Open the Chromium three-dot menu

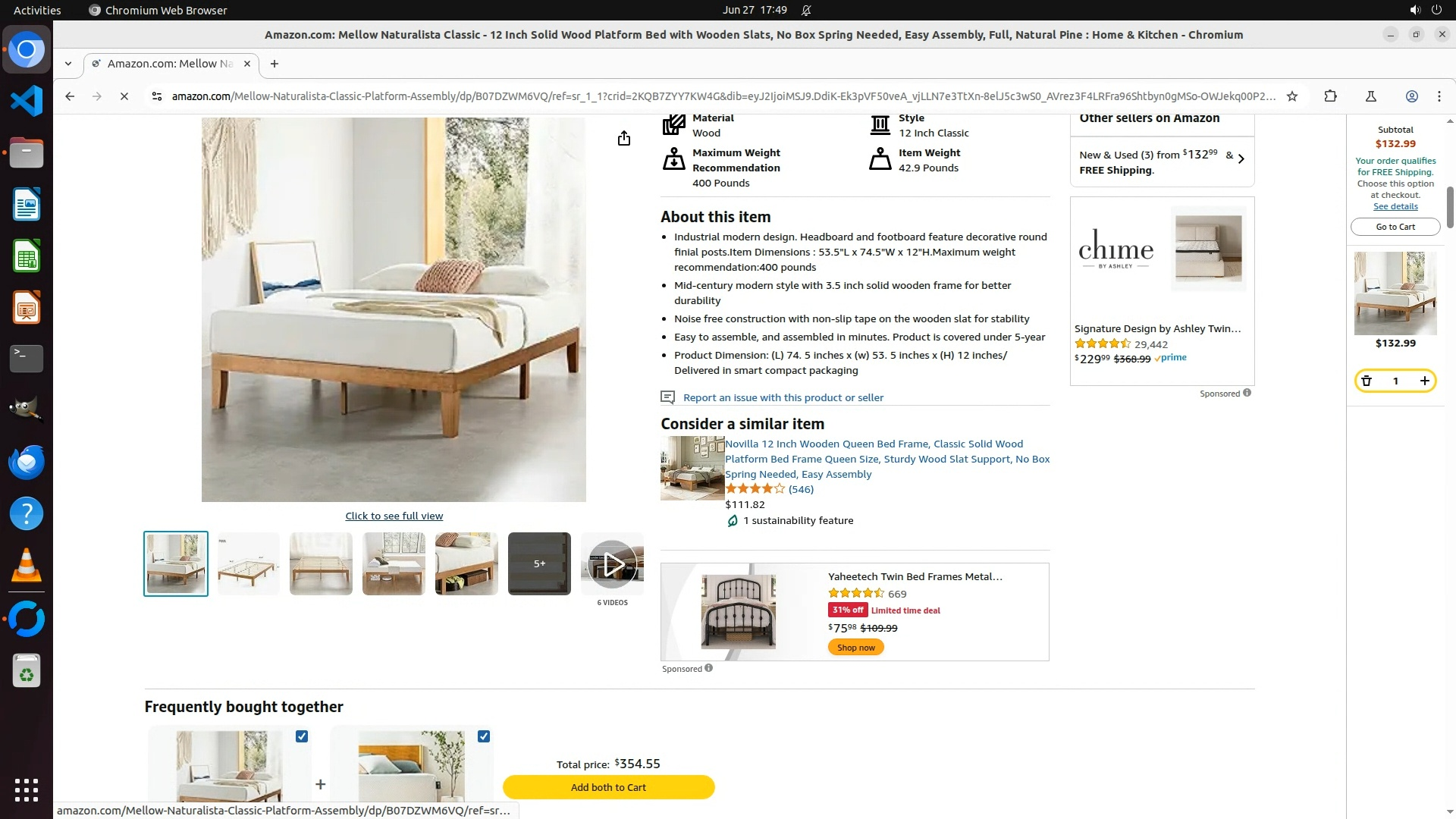coord(1439,96)
